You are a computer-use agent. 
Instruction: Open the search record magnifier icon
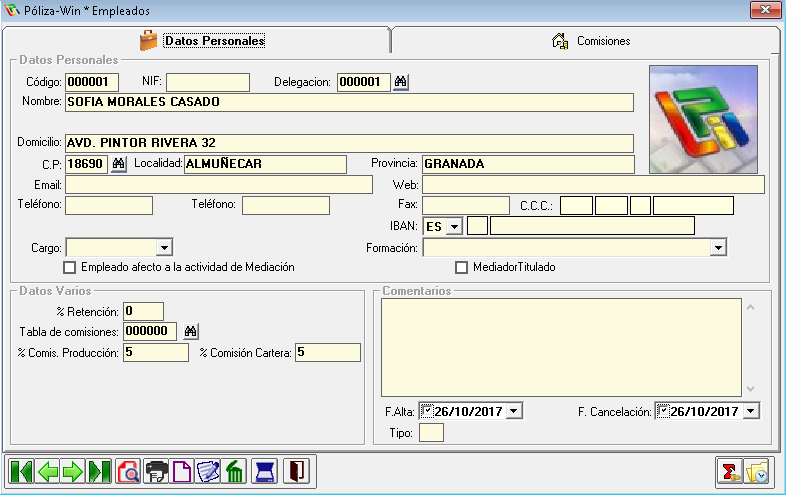(x=128, y=471)
